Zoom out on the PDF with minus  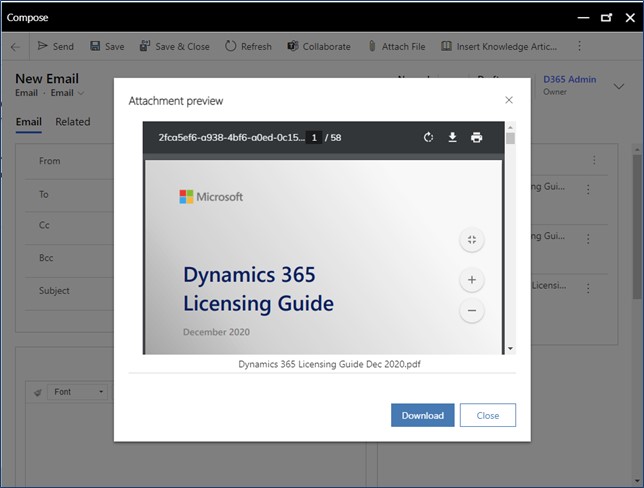(472, 311)
